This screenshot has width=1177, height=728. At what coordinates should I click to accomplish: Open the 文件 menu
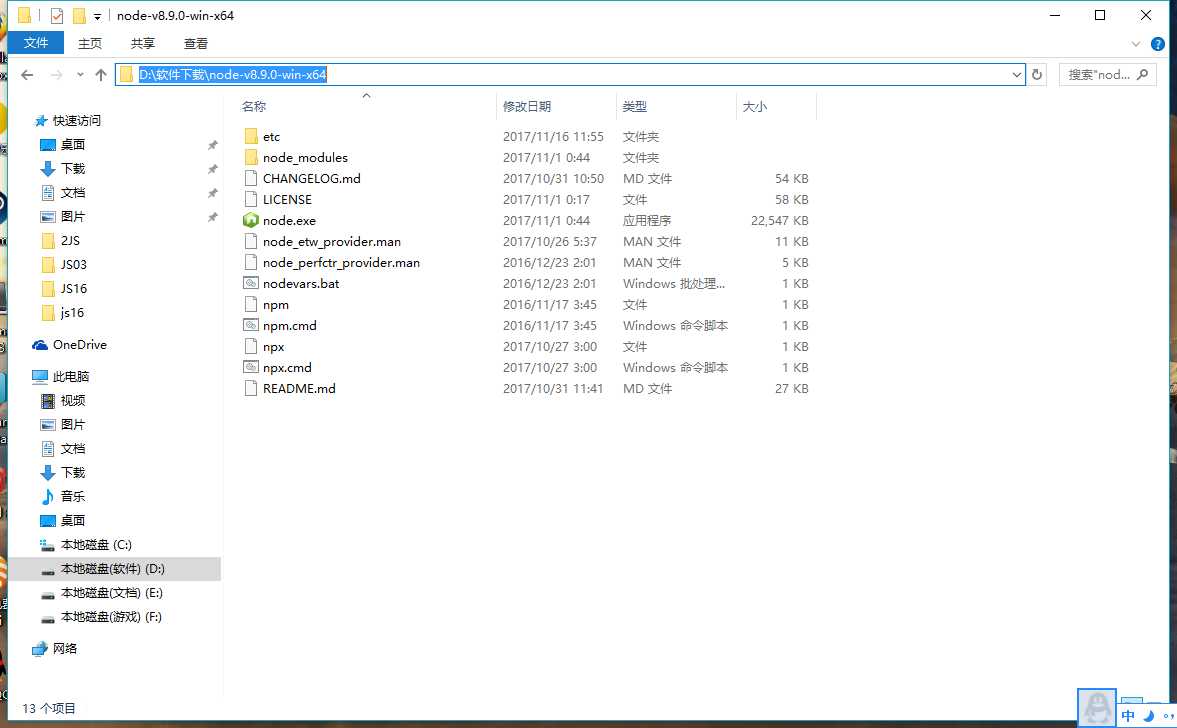click(x=35, y=43)
